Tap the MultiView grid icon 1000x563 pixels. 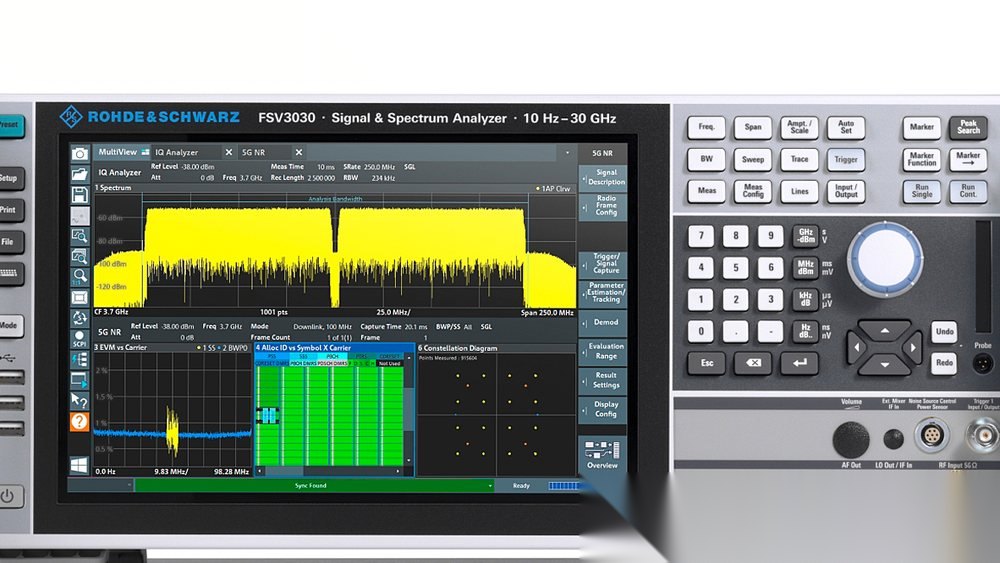(145, 152)
